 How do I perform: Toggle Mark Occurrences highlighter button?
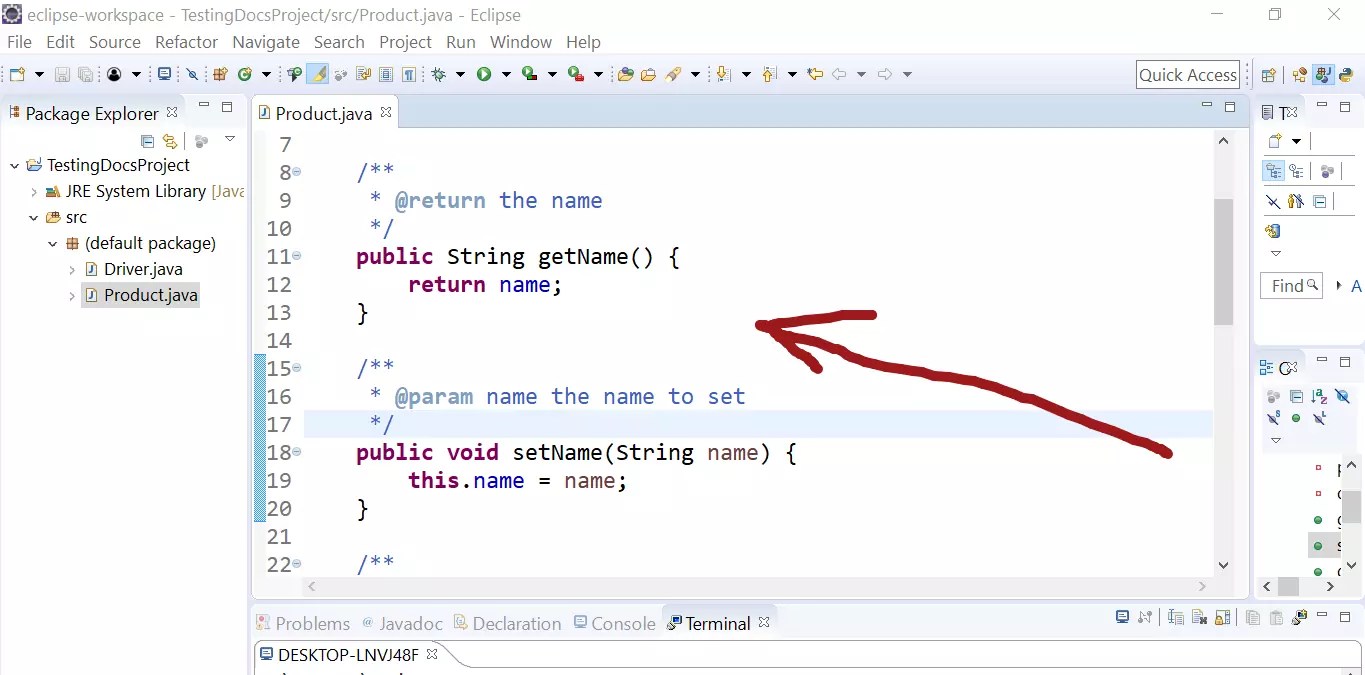(x=318, y=74)
